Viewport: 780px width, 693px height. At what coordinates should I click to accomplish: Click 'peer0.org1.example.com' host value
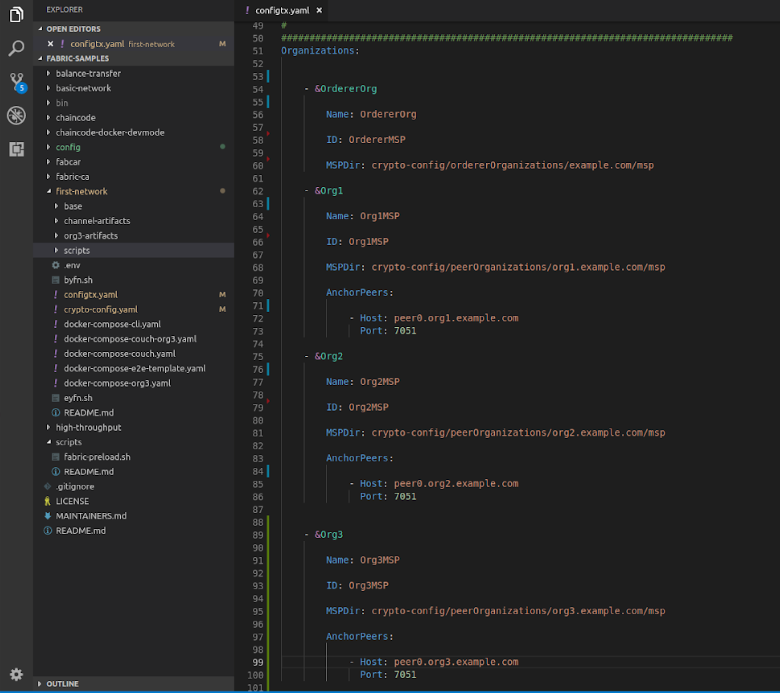tap(456, 318)
